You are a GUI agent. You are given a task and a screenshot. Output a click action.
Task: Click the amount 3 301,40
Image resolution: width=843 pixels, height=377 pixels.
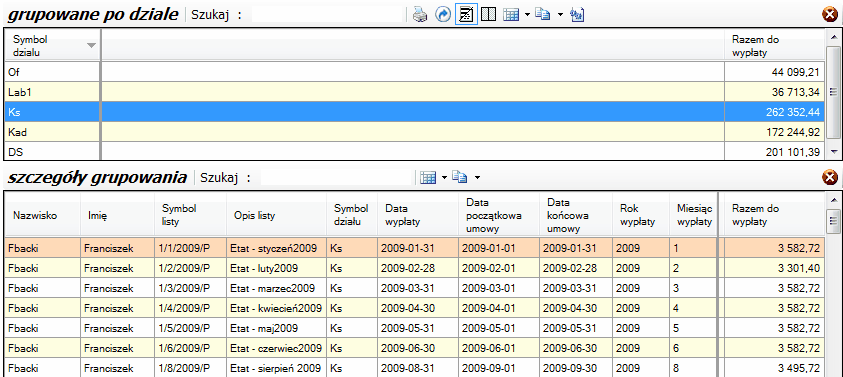point(798,268)
